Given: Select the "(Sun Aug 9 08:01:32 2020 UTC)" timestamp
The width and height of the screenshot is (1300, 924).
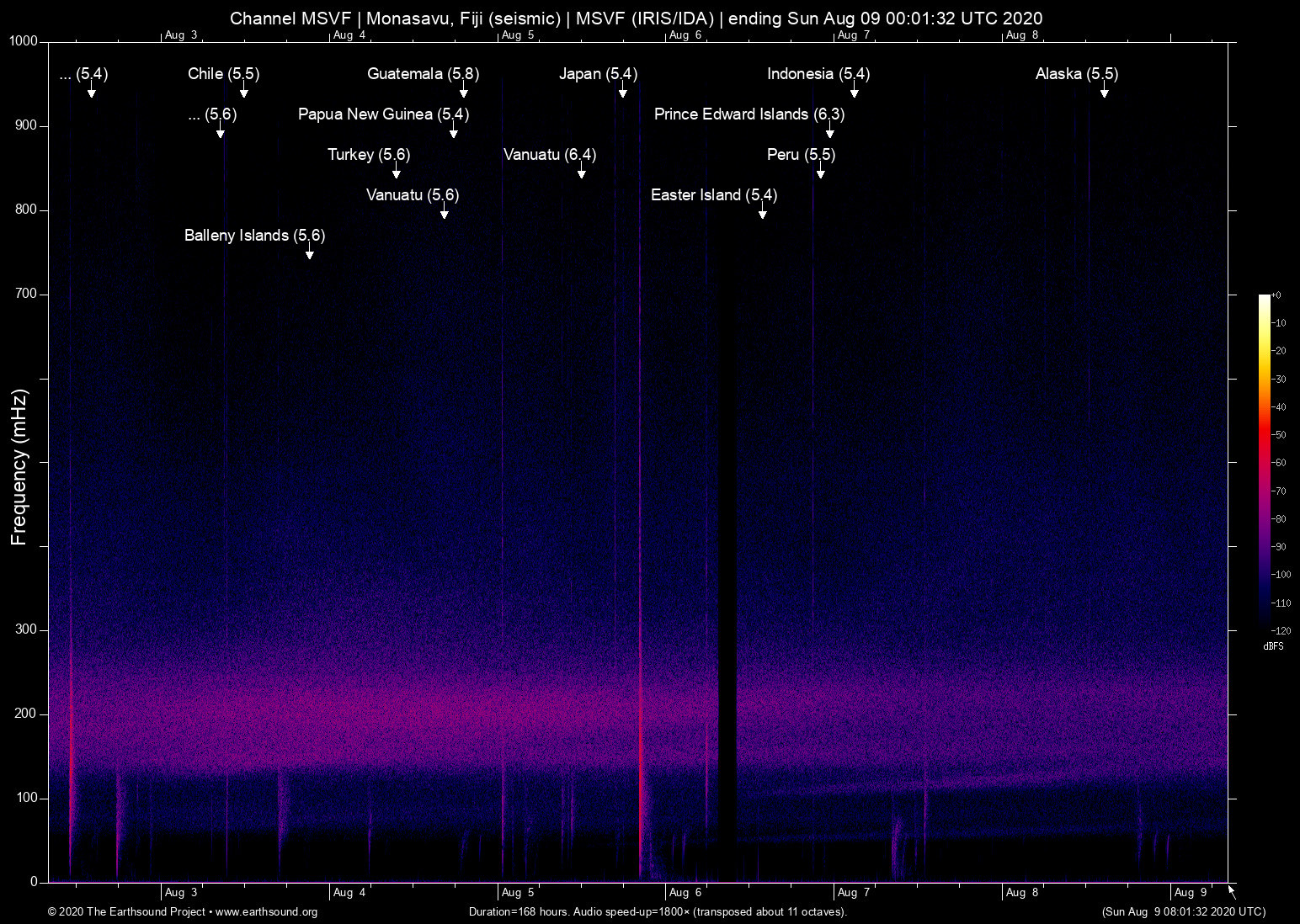Looking at the screenshot, I should tap(1183, 912).
